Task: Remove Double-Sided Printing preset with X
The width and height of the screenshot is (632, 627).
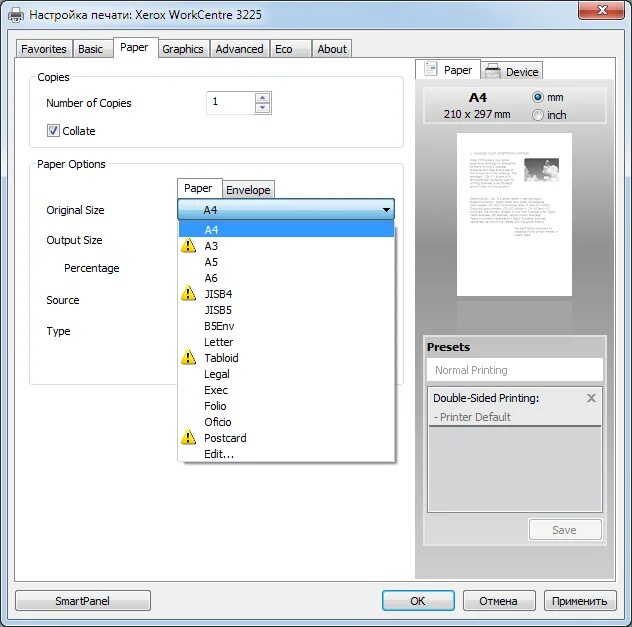Action: [591, 398]
